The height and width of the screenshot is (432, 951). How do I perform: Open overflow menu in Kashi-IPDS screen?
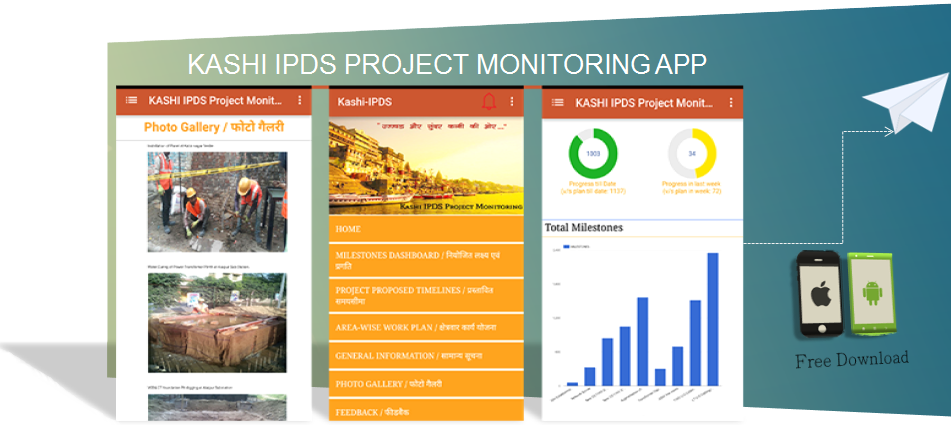(x=512, y=101)
